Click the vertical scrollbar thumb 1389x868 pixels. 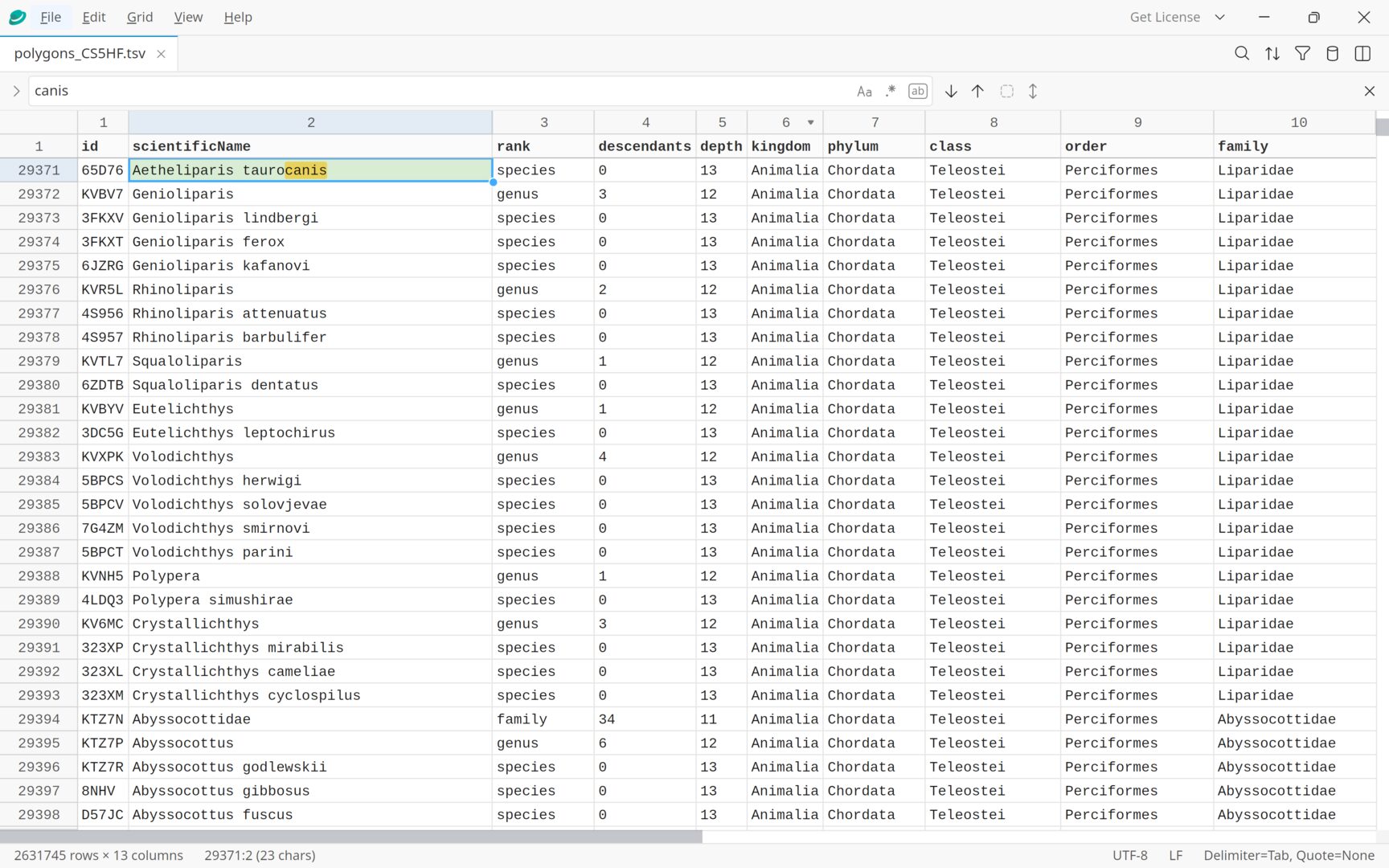[1382, 127]
